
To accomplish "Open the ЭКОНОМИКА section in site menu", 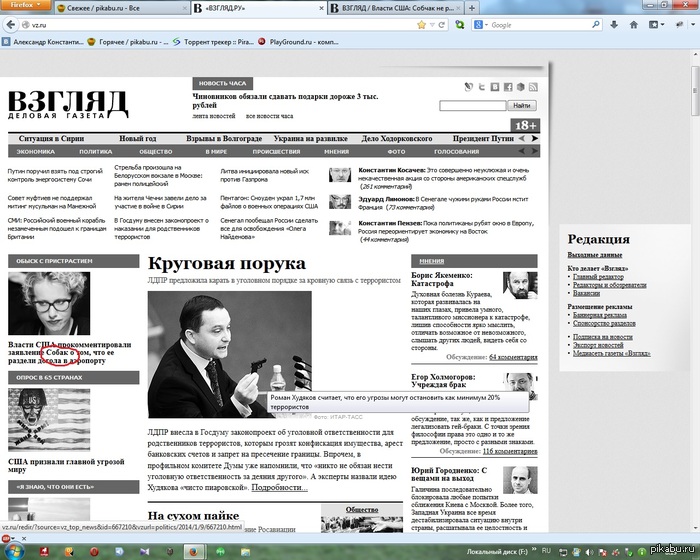I will pyautogui.click(x=35, y=151).
